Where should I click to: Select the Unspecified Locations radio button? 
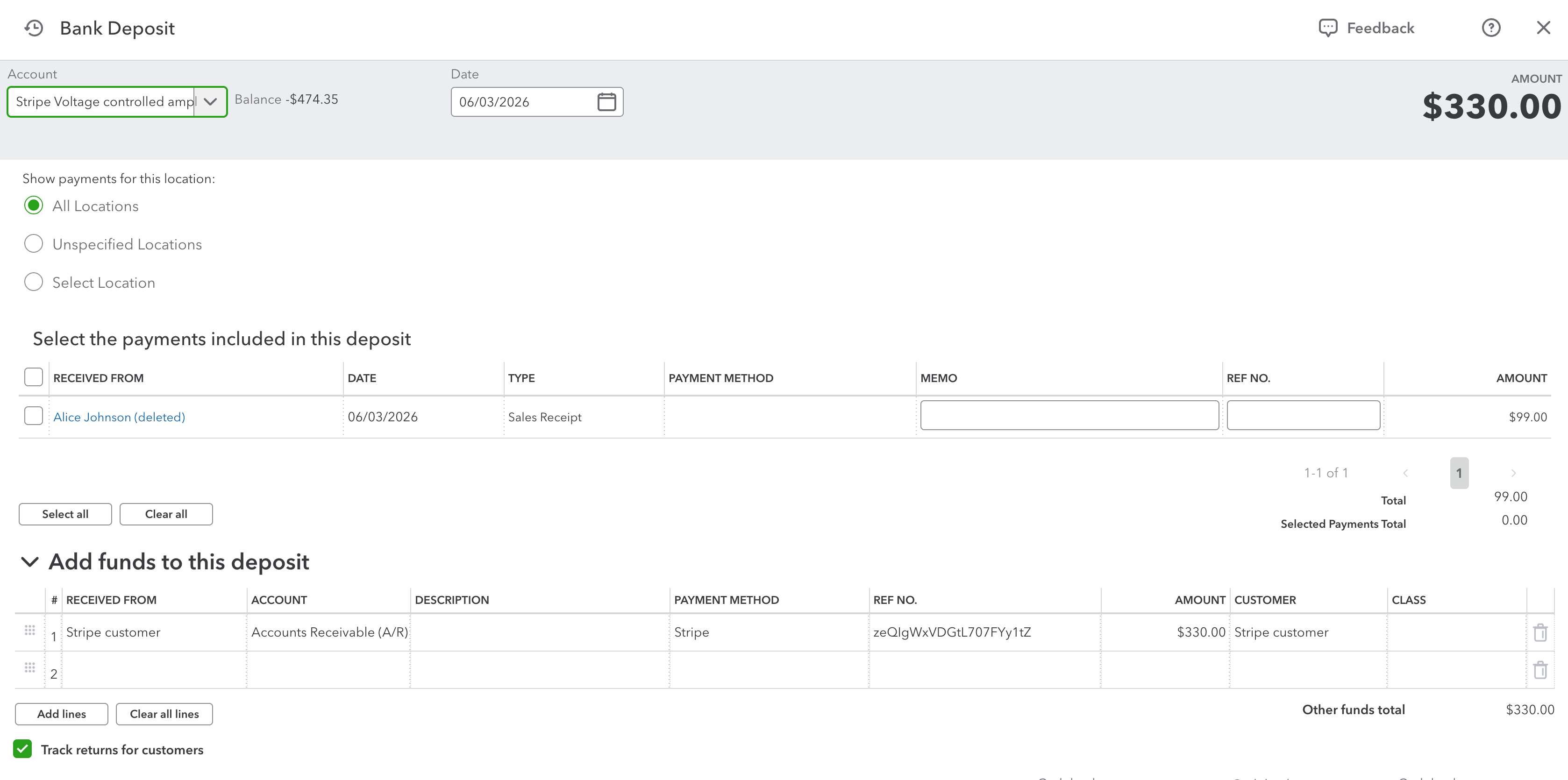(34, 244)
